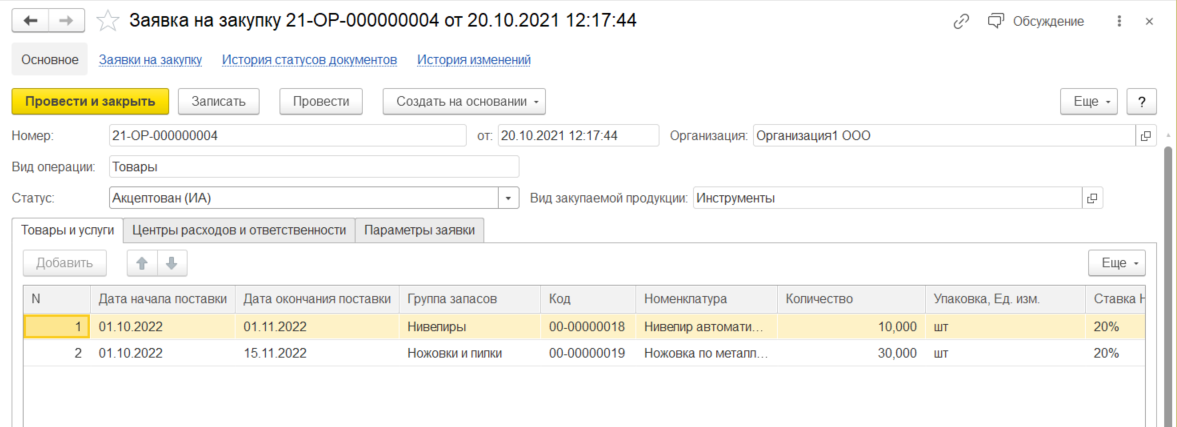The height and width of the screenshot is (427, 1177).
Task: Switch to Центры расходов и ответственности tab
Action: click(x=239, y=230)
